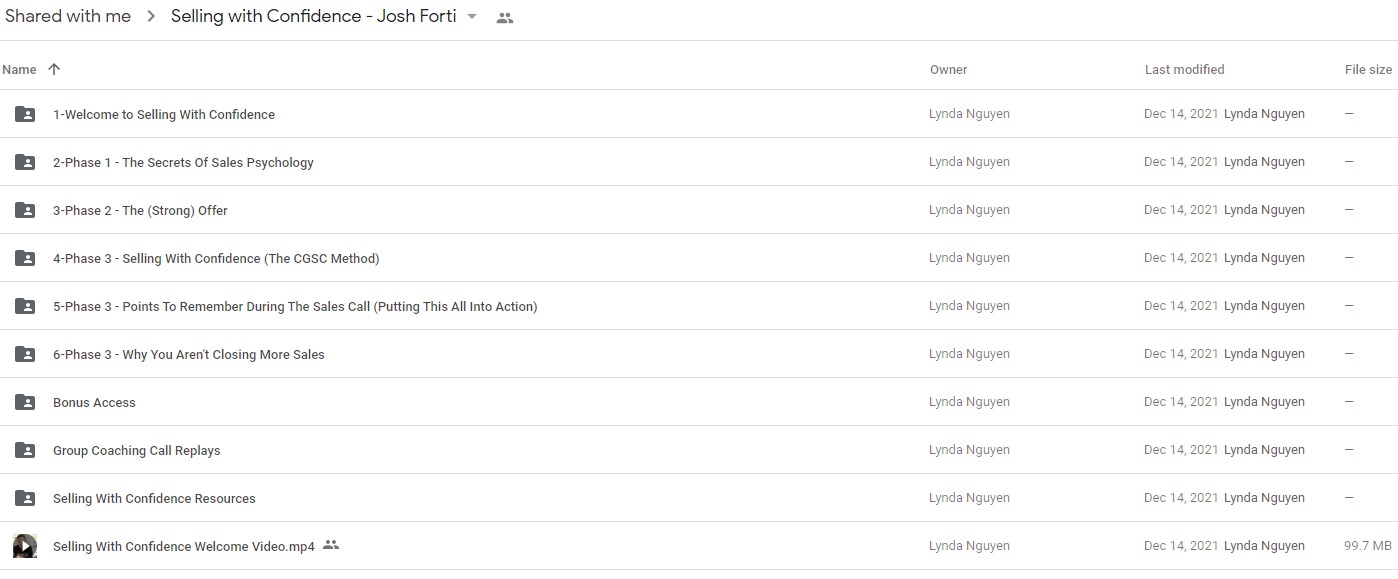Select the 4-Phase 3 Selling With Confidence (The CGSC Method) folder

pyautogui.click(x=699, y=258)
